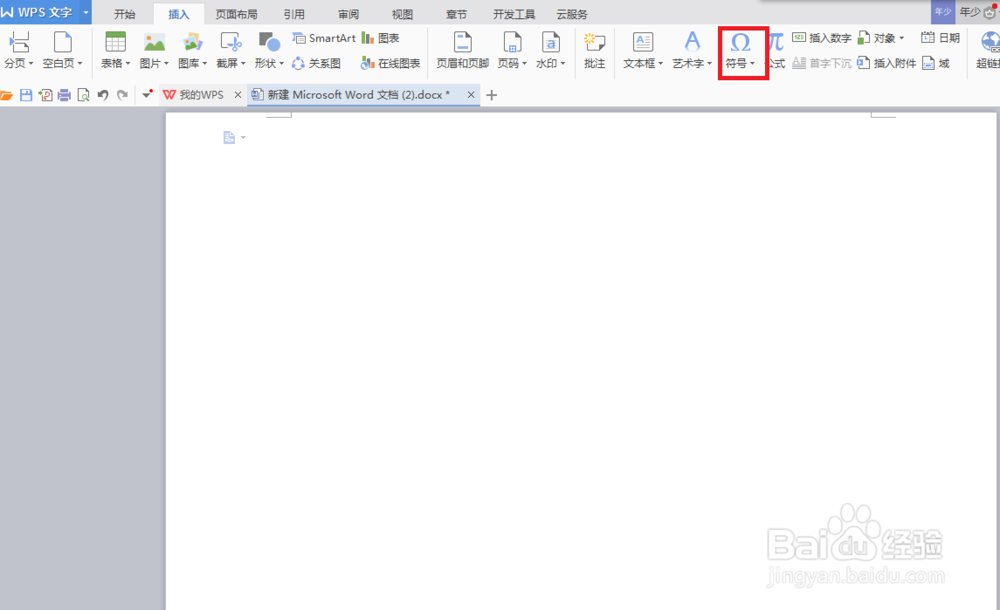Click the 页码 page number icon
This screenshot has width=1000, height=610.
click(x=512, y=43)
